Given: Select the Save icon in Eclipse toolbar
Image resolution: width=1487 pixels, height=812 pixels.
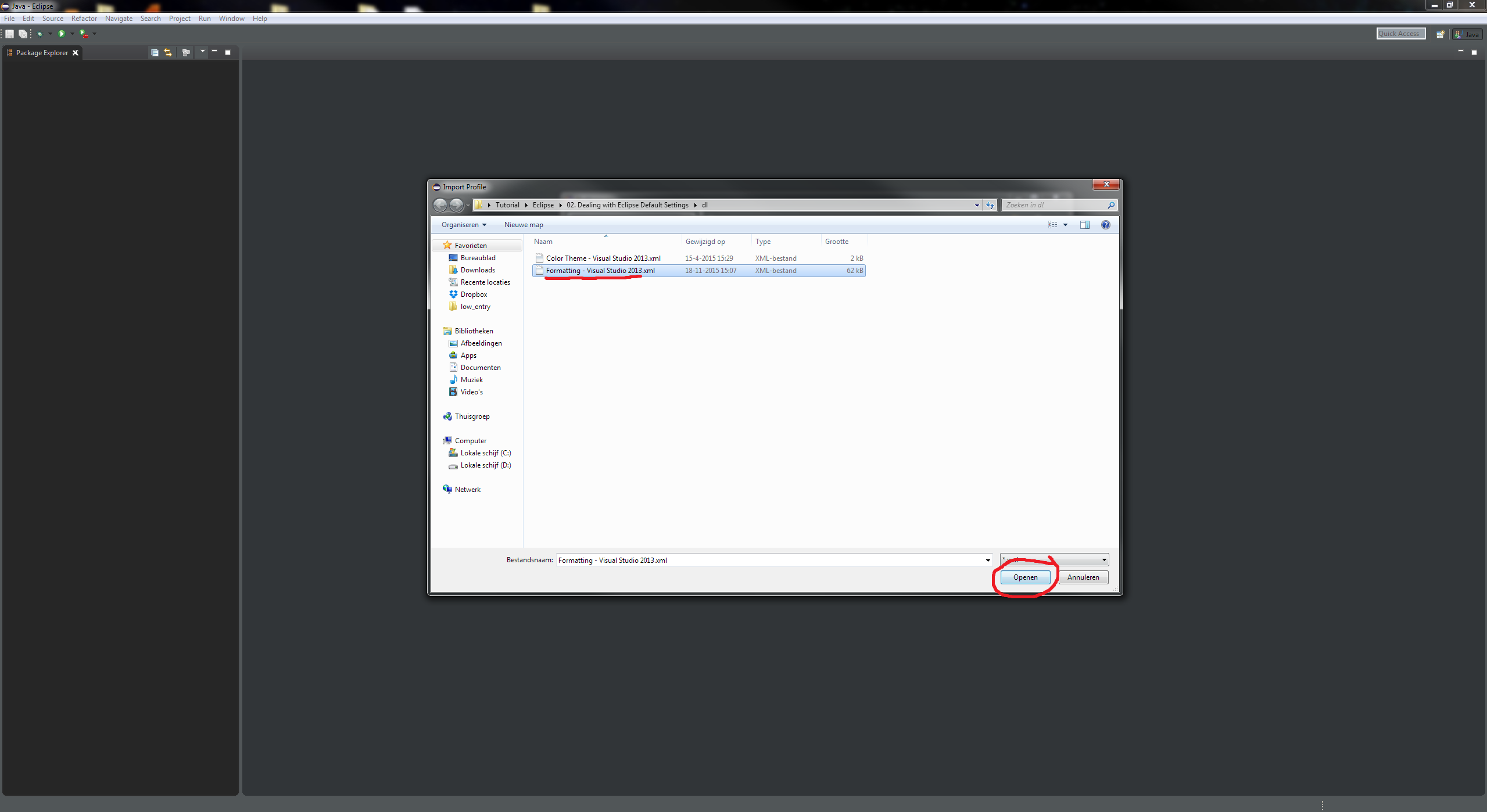Looking at the screenshot, I should [9, 34].
